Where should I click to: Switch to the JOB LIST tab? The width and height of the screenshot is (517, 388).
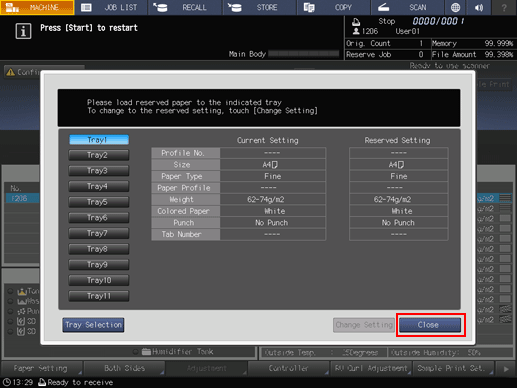[111, 7]
